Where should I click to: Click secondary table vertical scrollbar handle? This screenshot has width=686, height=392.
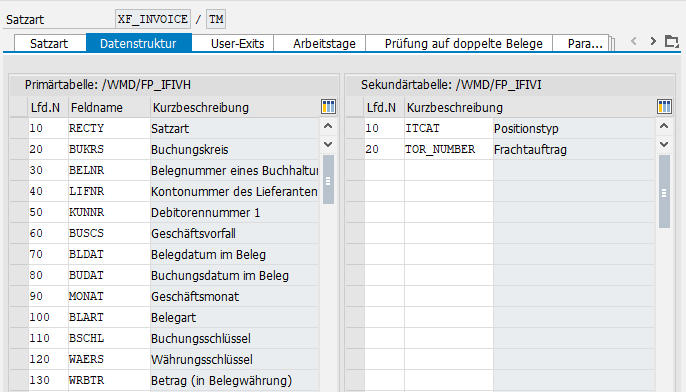coord(664,192)
